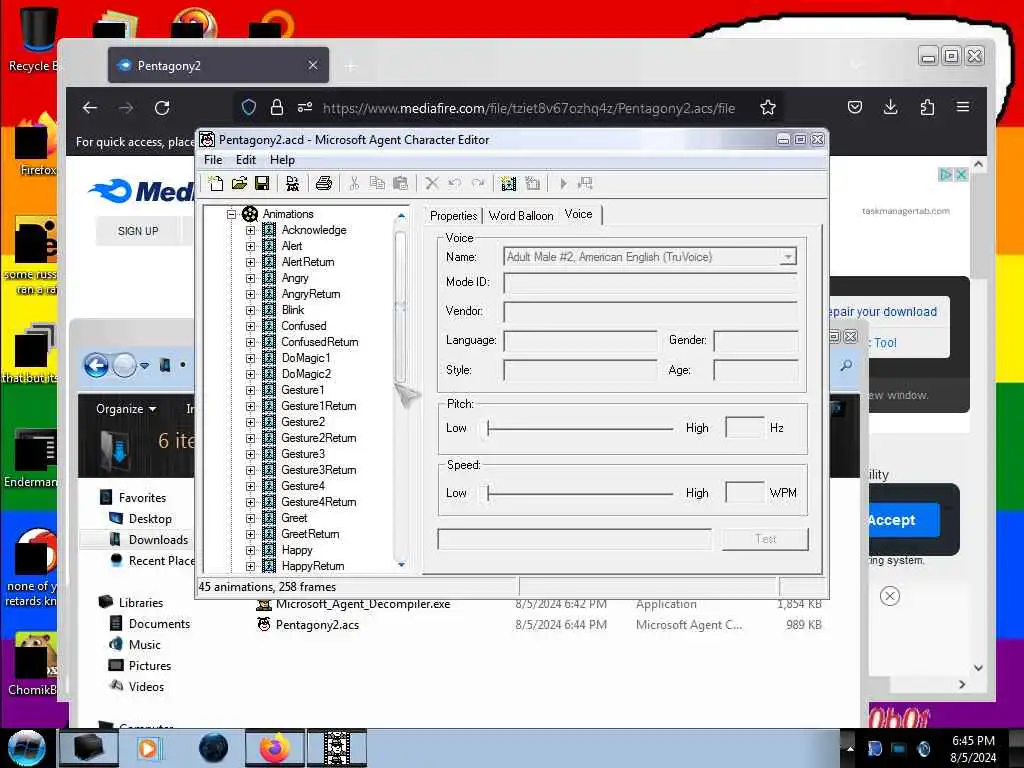1024x768 pixels.
Task: Open Firefox downloads arrow icon
Action: [890, 108]
